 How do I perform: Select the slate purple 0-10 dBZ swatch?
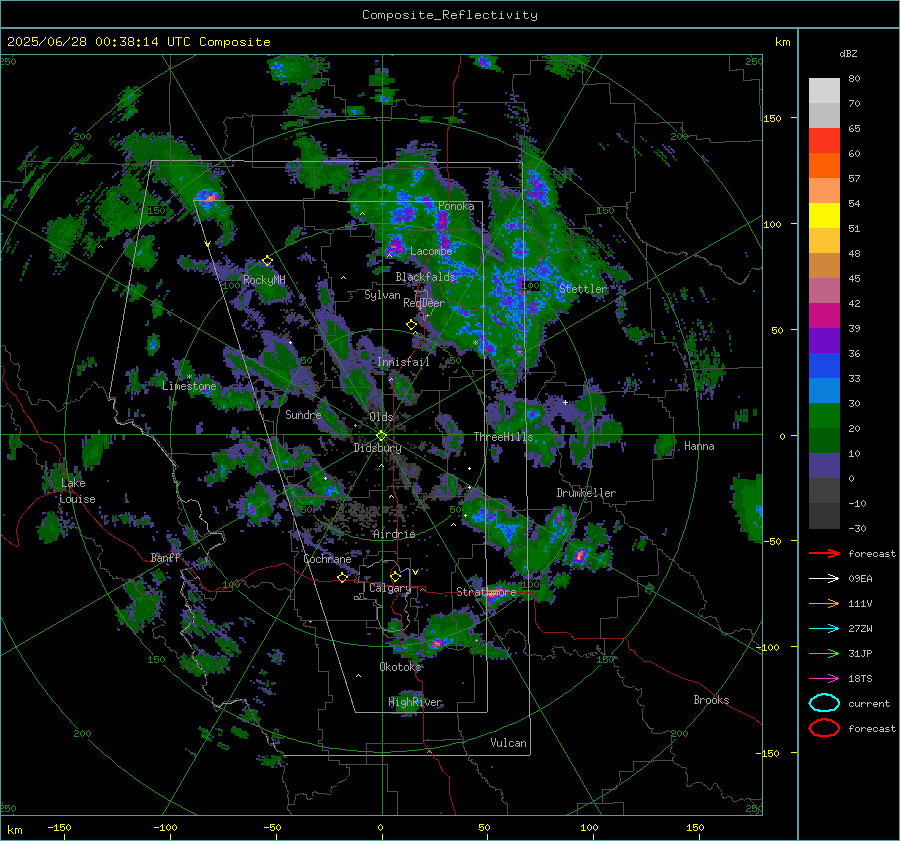click(824, 466)
